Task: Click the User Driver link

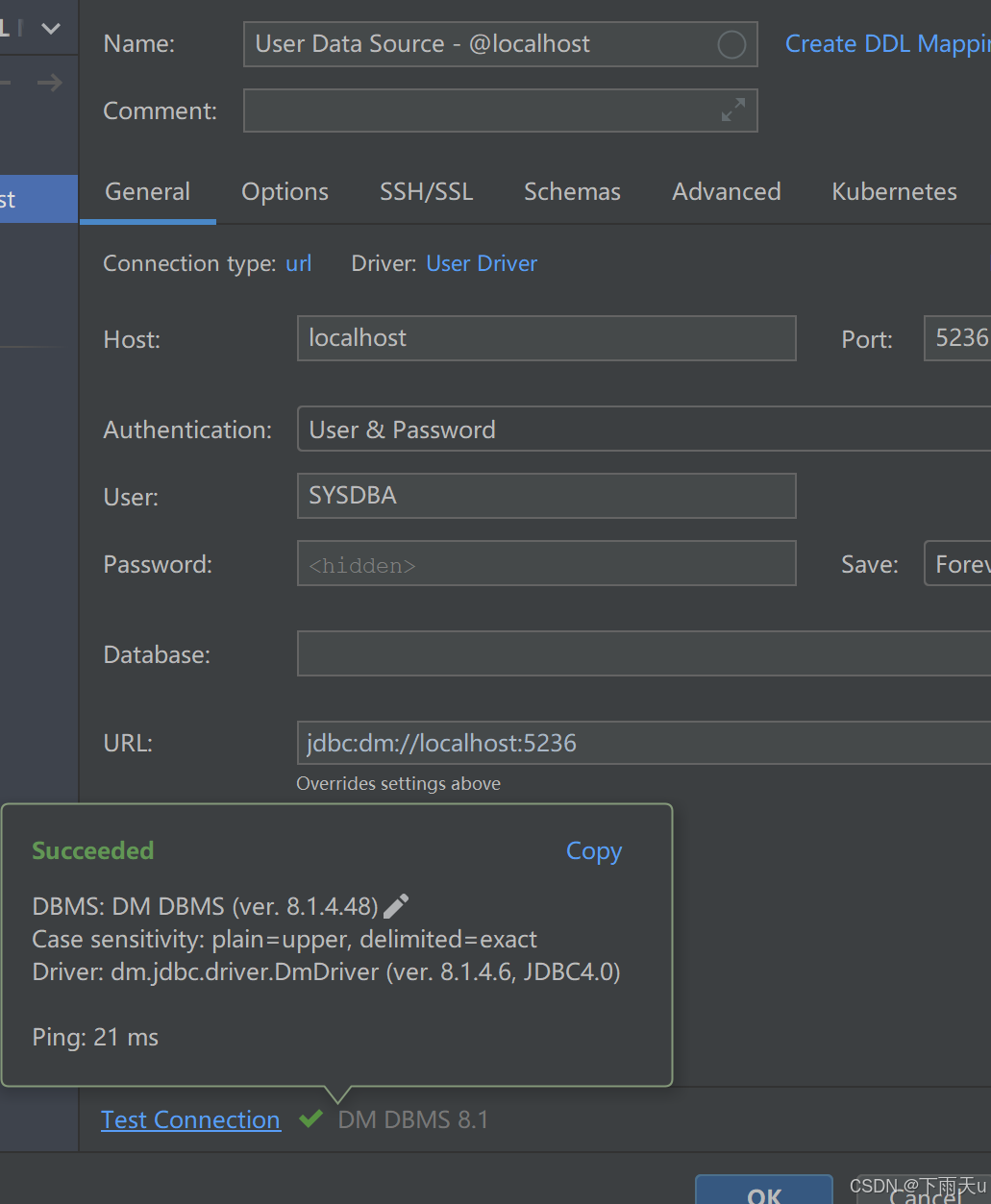Action: tap(482, 263)
